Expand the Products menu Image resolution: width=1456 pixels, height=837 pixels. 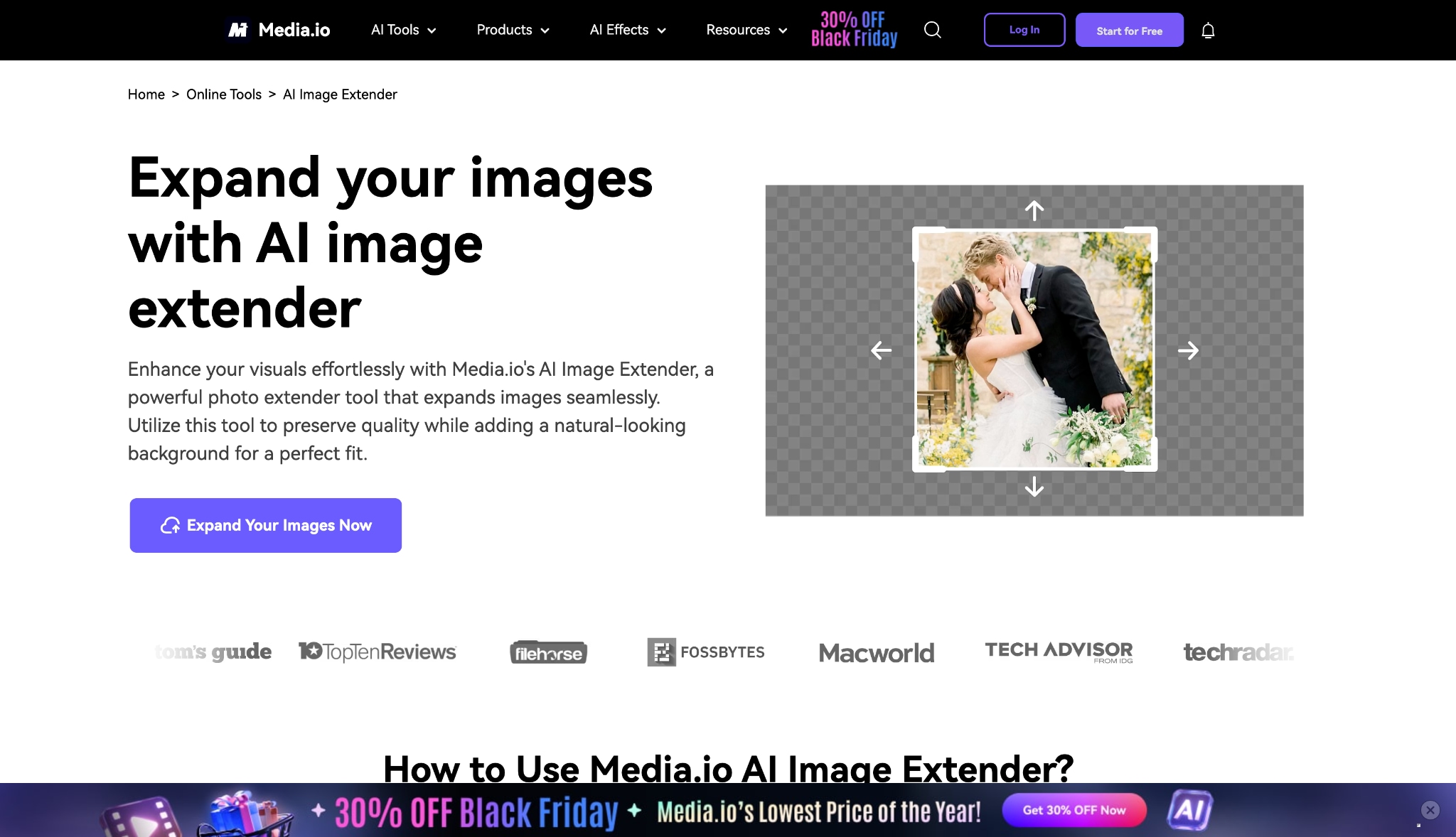point(512,30)
